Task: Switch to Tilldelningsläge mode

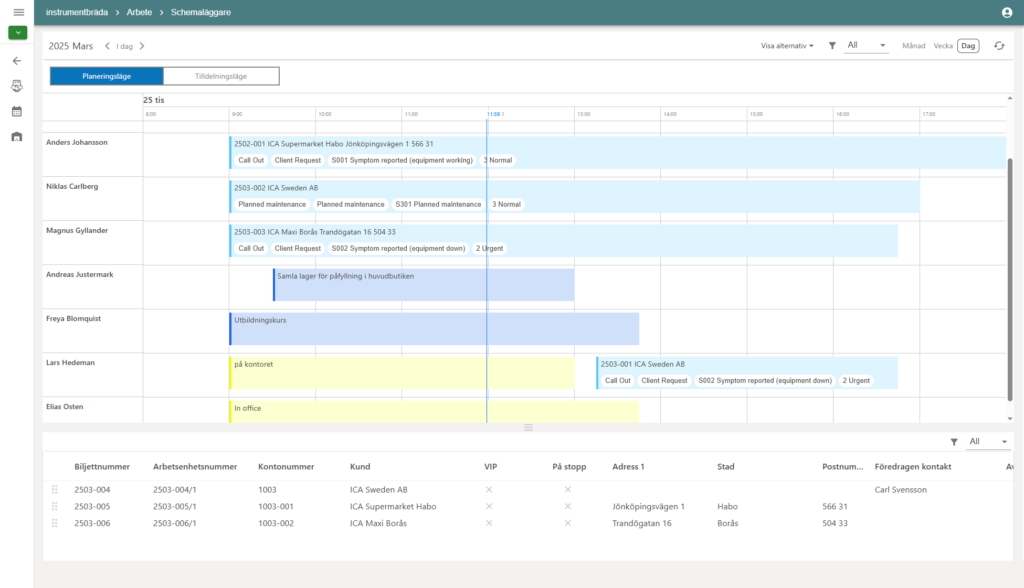Action: (x=221, y=76)
